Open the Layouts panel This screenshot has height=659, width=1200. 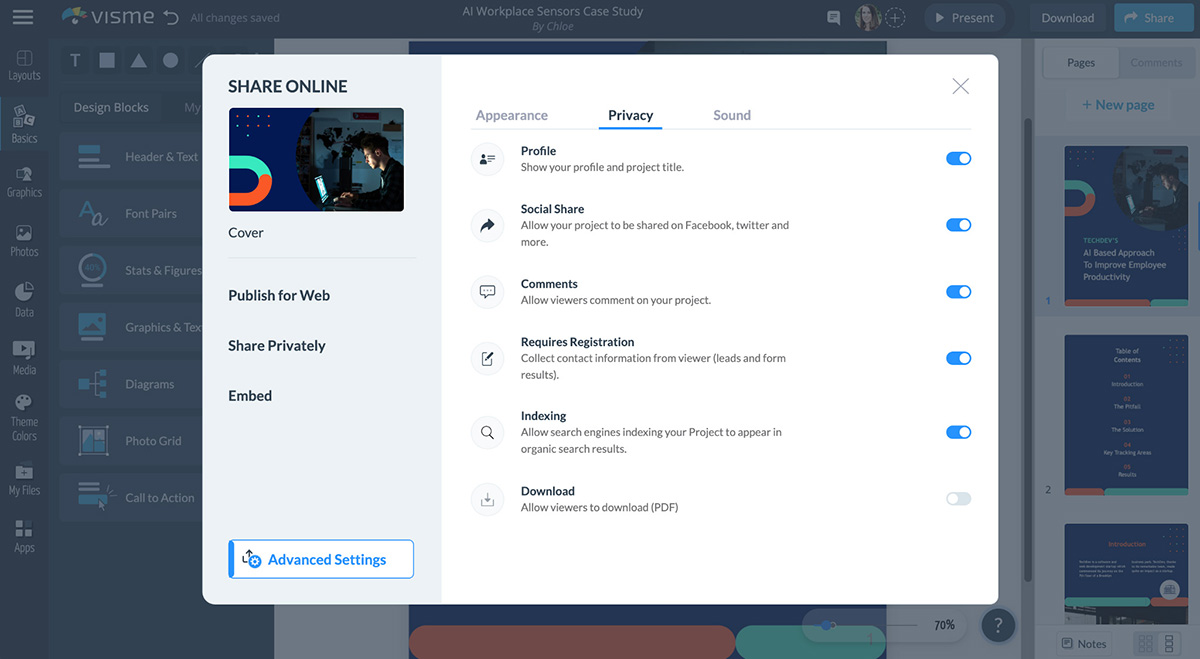click(x=23, y=63)
